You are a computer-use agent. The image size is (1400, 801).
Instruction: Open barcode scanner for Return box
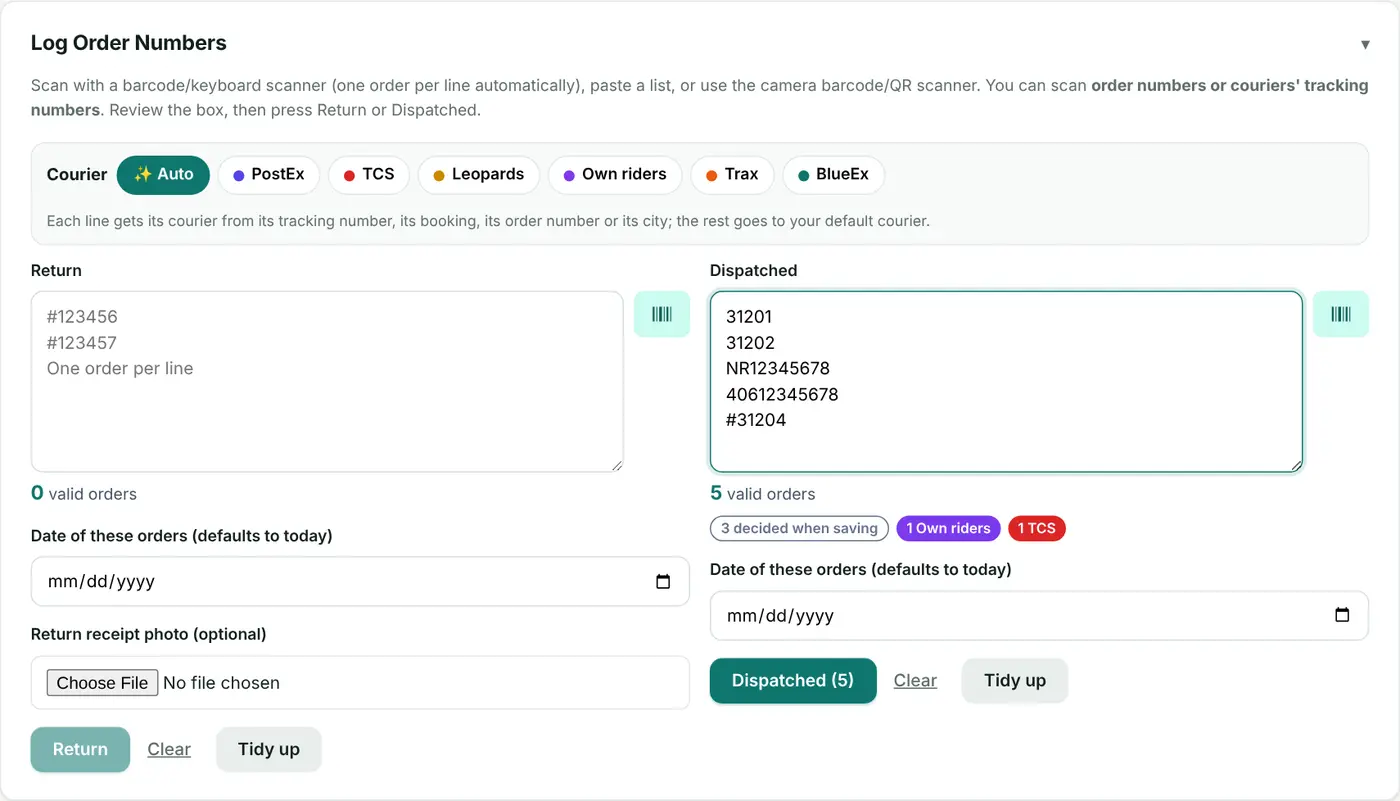pyautogui.click(x=662, y=314)
